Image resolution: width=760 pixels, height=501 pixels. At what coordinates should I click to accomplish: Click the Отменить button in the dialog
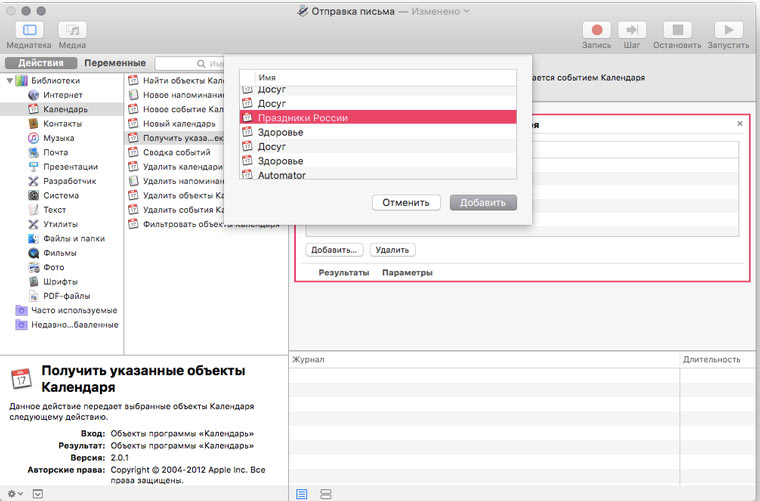click(x=406, y=202)
